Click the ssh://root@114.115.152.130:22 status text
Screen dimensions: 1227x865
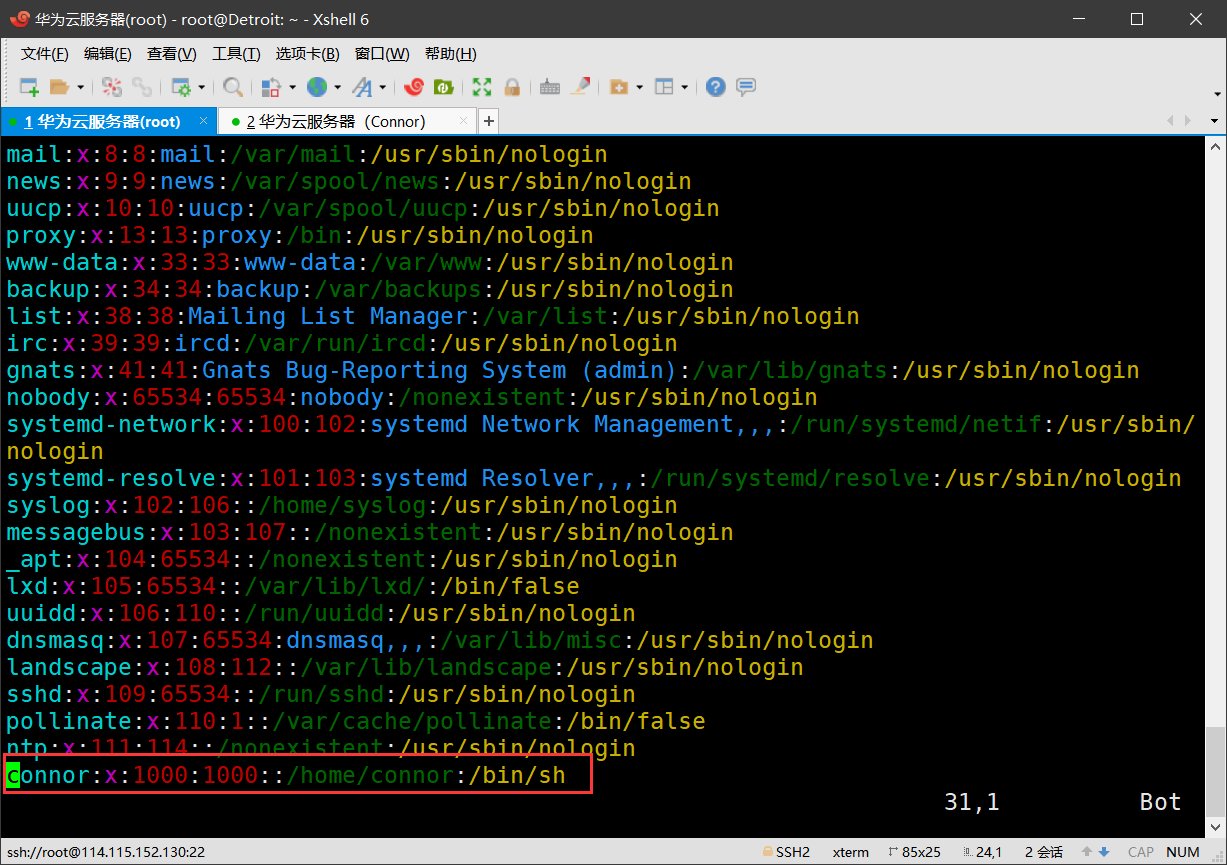tap(106, 852)
